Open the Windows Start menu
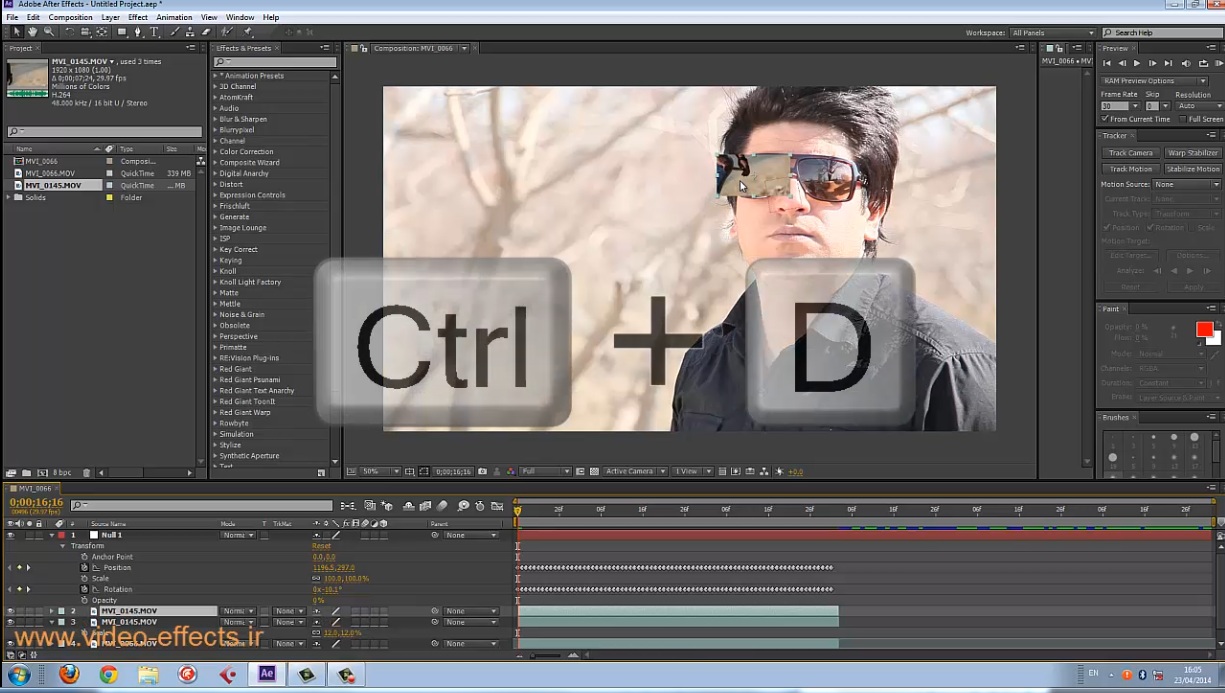 click(18, 674)
